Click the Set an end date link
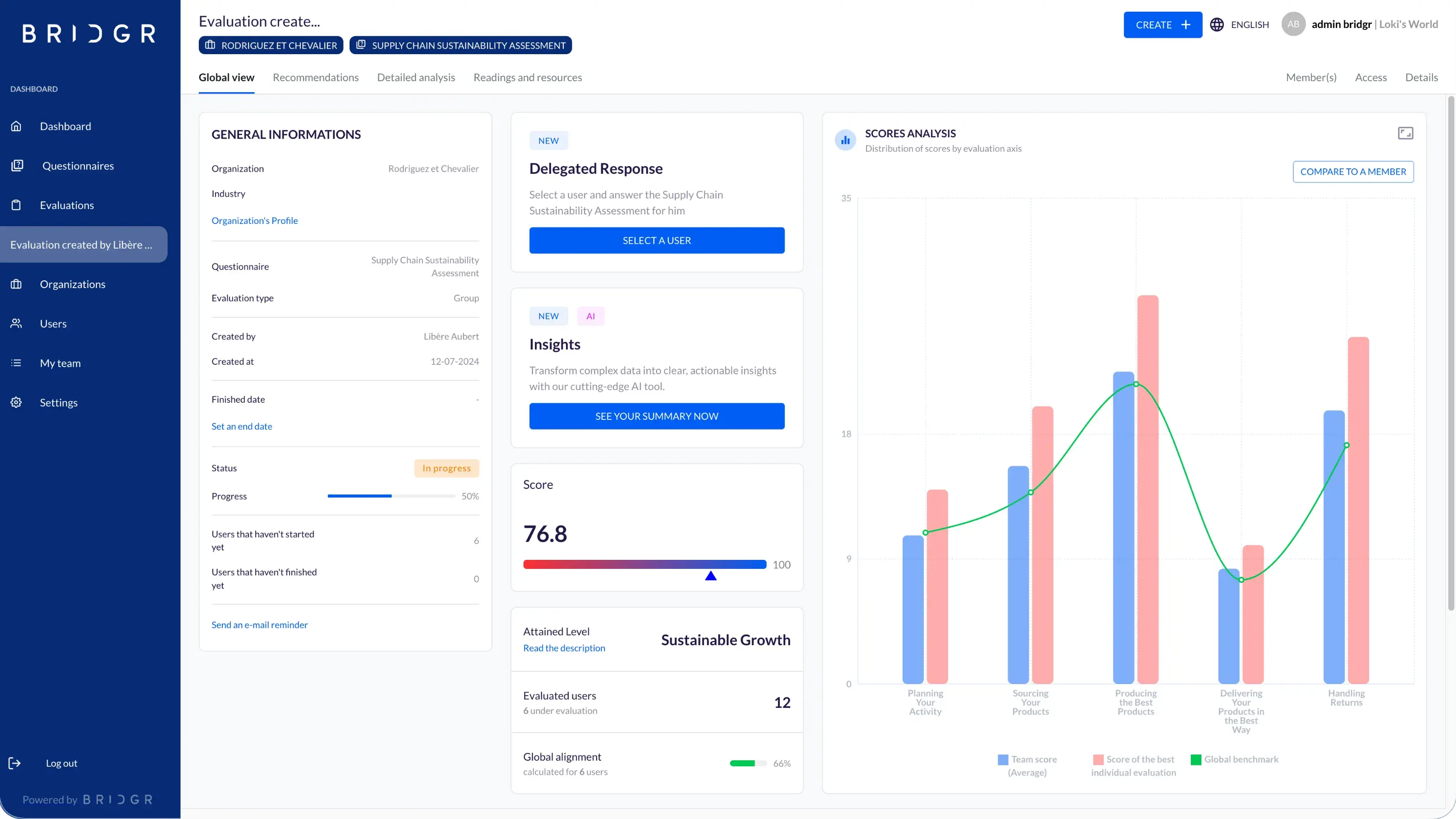 (241, 426)
